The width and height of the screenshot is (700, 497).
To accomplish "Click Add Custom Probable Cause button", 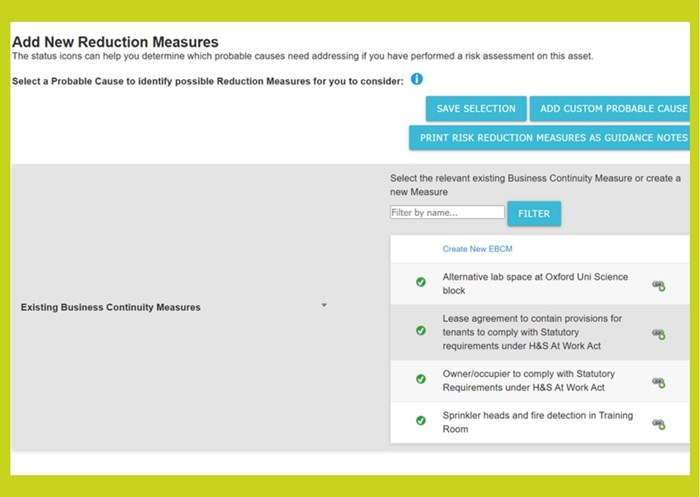I will 610,109.
